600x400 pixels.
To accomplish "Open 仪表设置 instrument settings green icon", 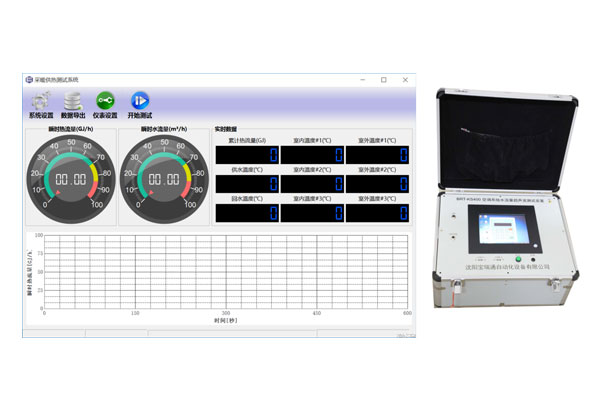I will pos(105,100).
